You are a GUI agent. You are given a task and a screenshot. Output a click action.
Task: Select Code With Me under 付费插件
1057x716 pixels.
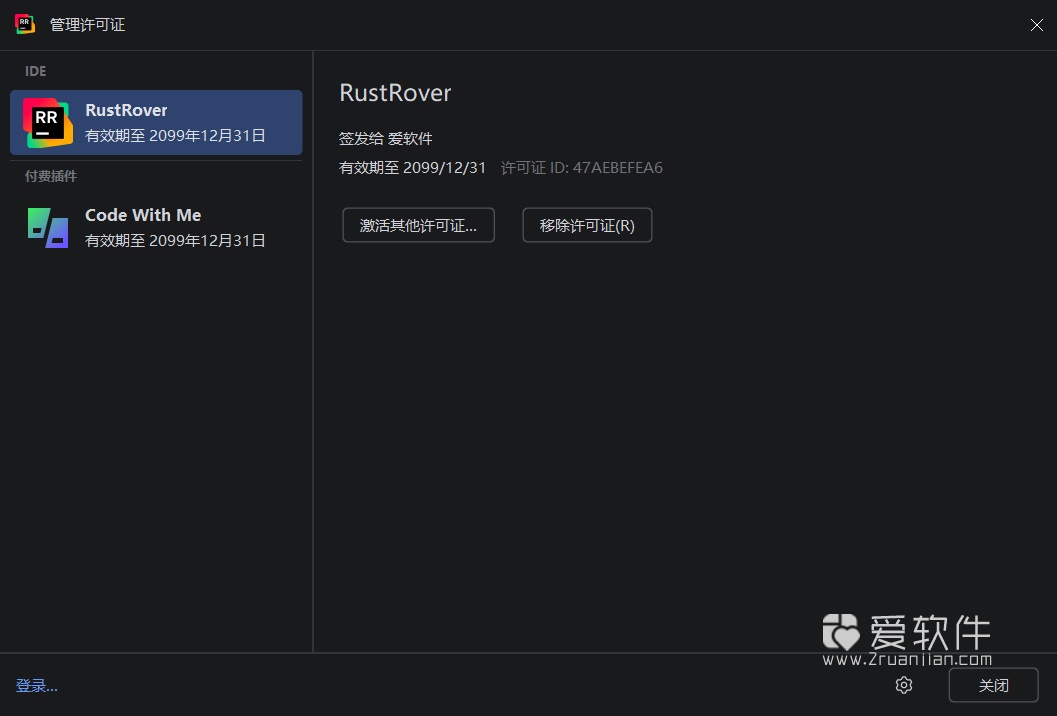[155, 227]
